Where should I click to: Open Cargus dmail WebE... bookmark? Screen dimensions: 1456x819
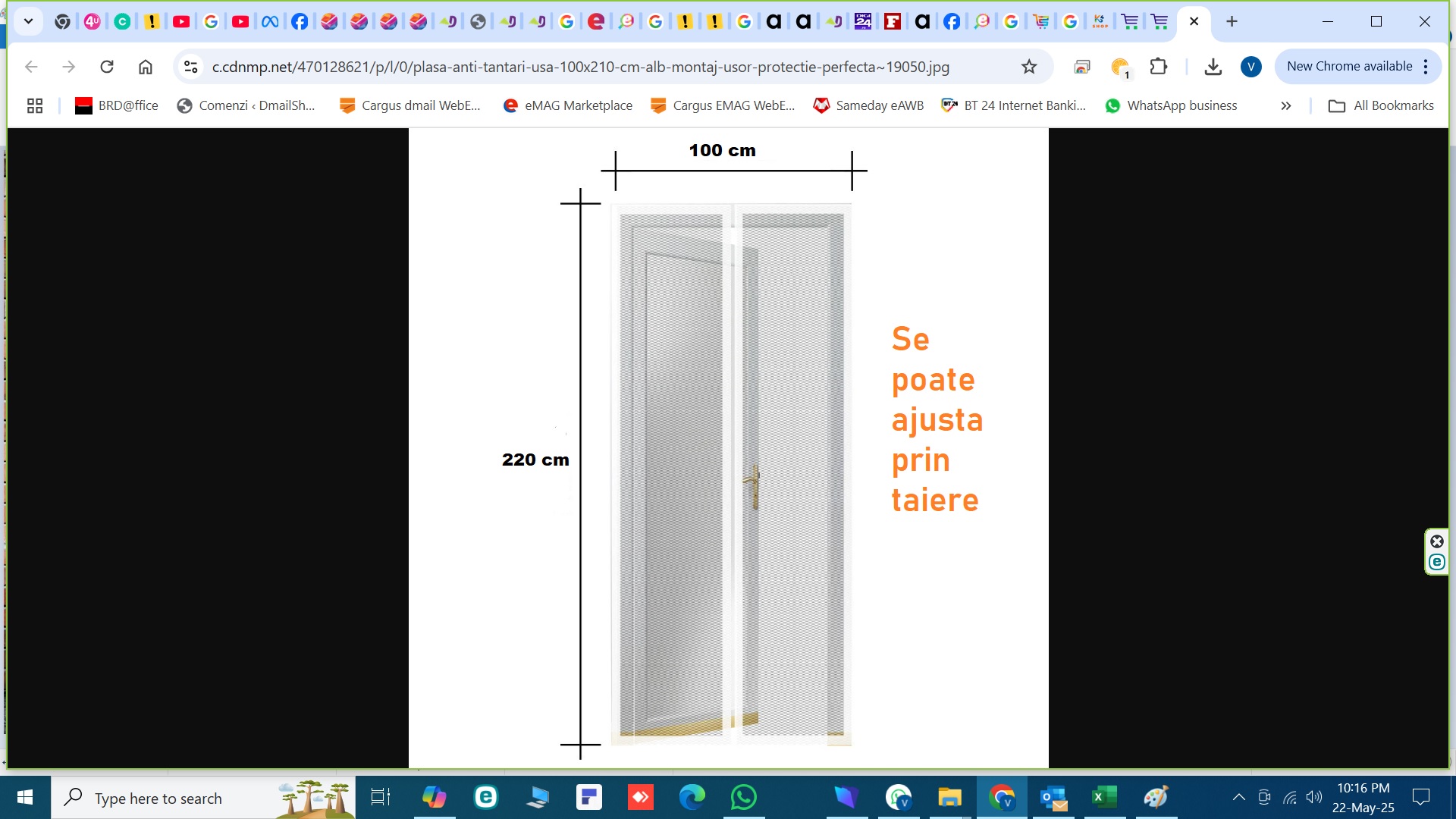tap(410, 106)
